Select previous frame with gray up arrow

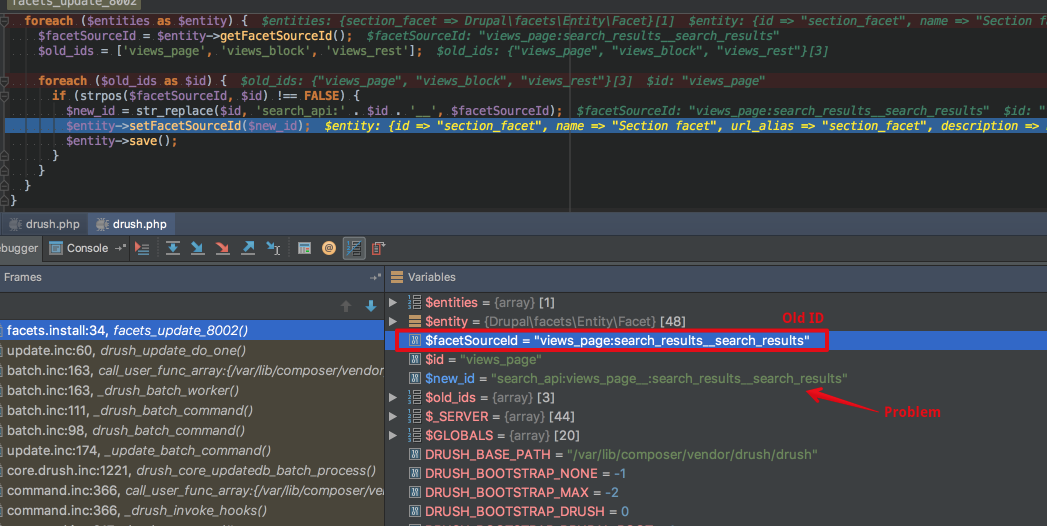click(x=346, y=306)
